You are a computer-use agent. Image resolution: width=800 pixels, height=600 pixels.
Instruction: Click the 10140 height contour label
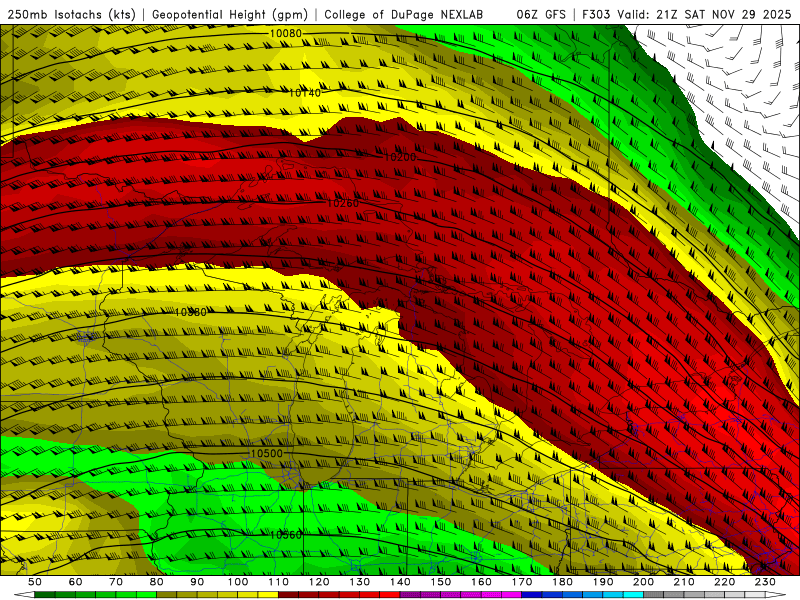click(x=305, y=93)
